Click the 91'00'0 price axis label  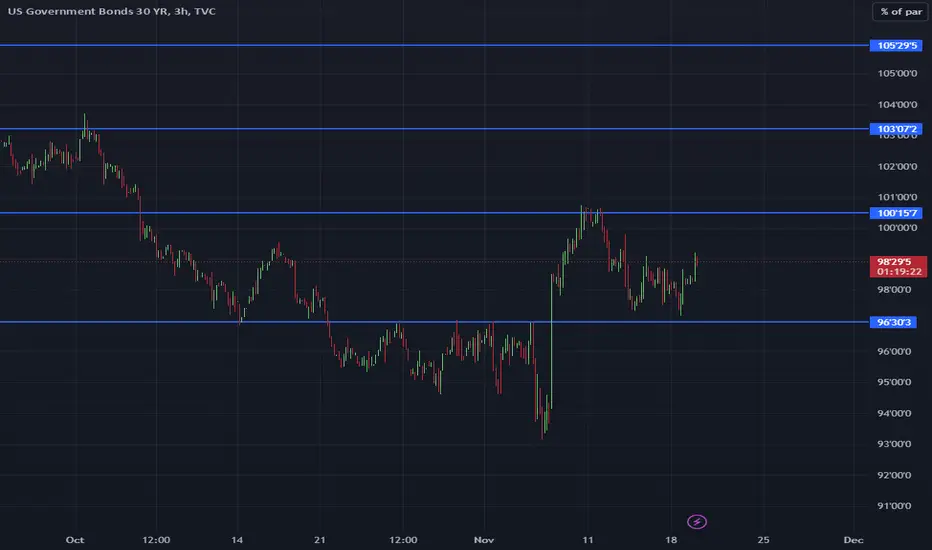click(x=894, y=506)
